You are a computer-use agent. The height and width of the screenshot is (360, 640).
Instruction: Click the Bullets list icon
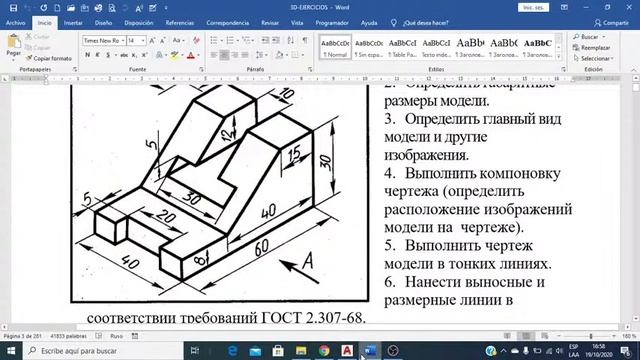(214, 40)
